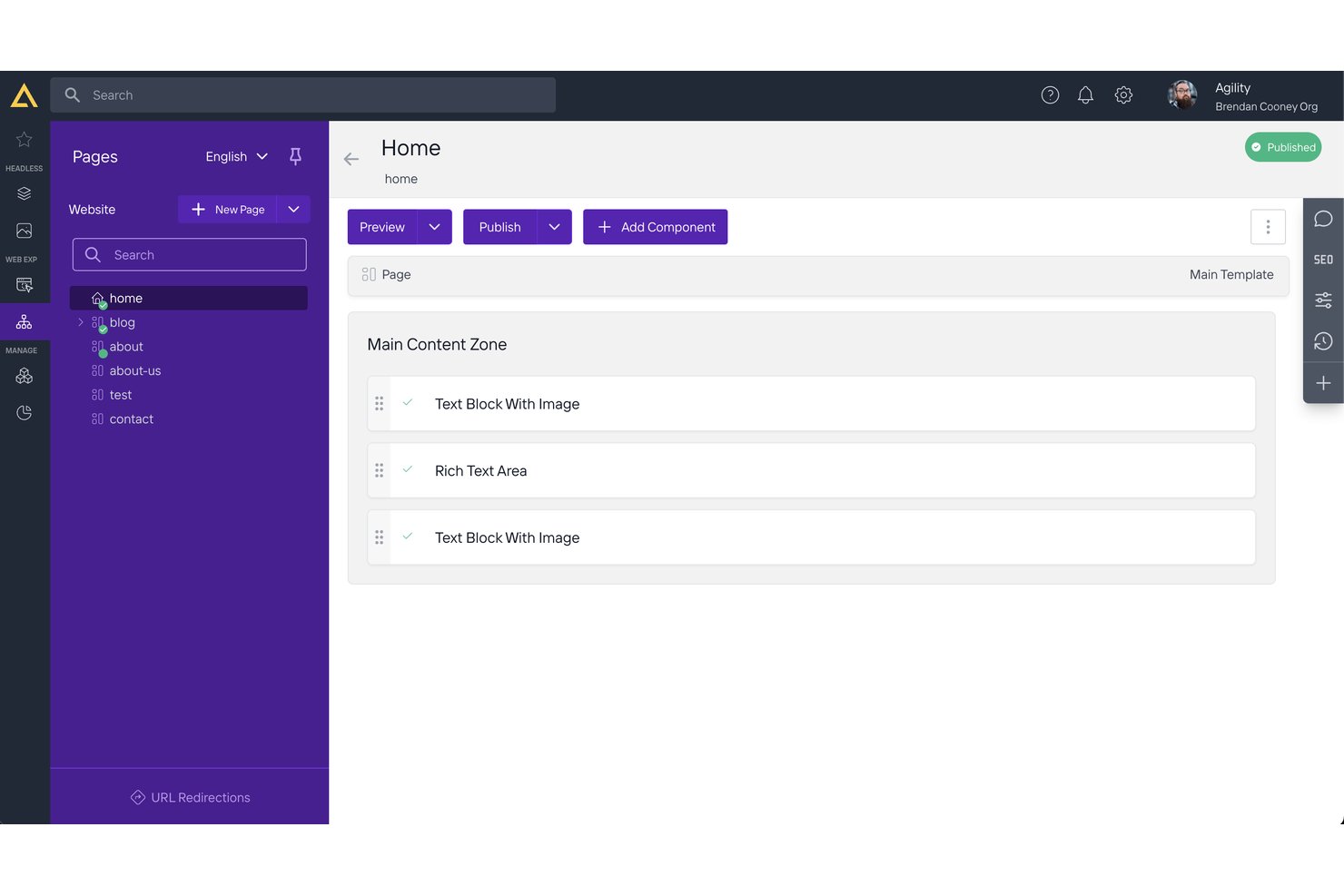Click the URL Redirections diamond icon
This screenshot has height=896, width=1344.
(138, 797)
